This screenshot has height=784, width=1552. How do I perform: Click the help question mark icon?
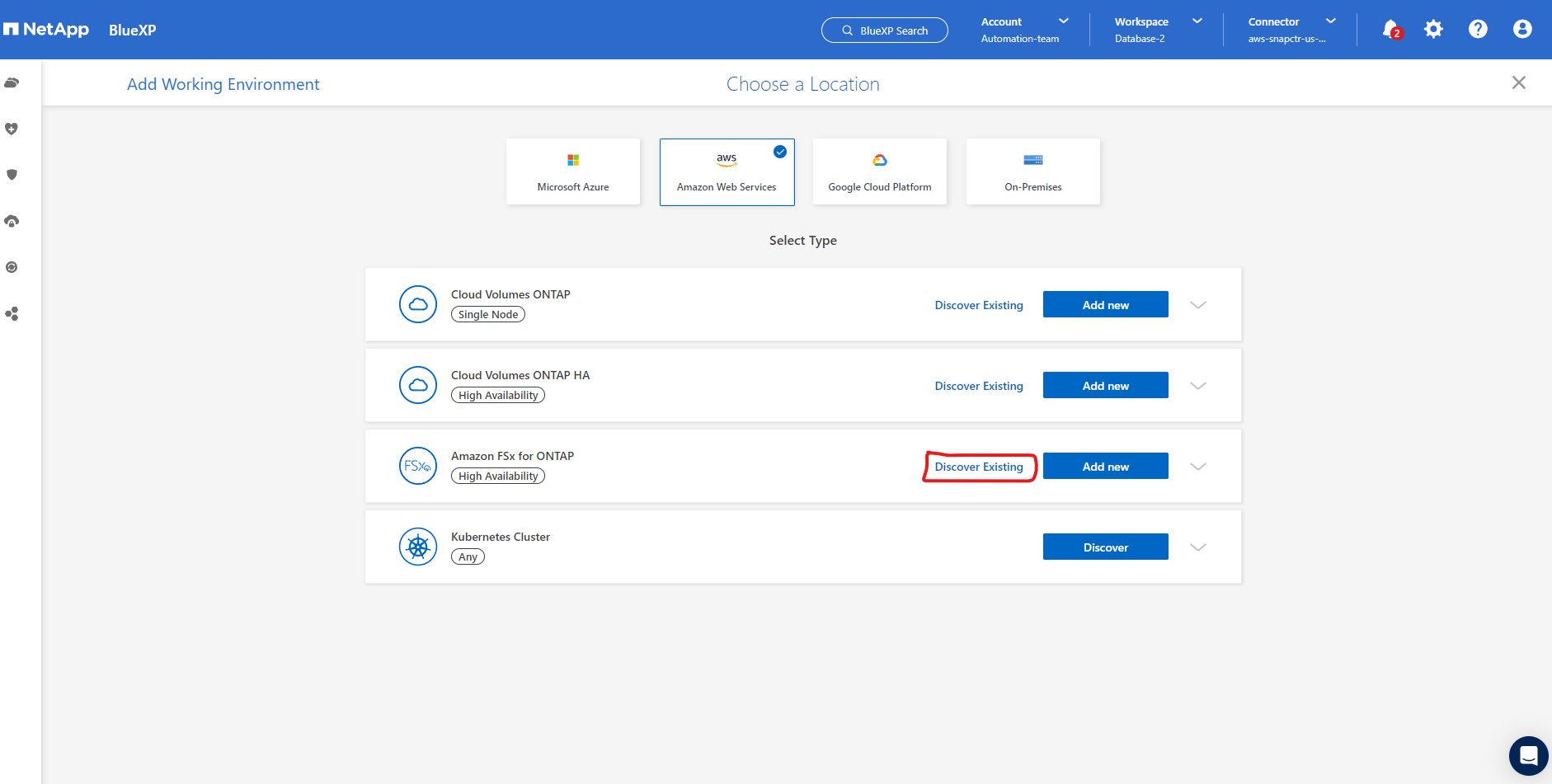1478,30
